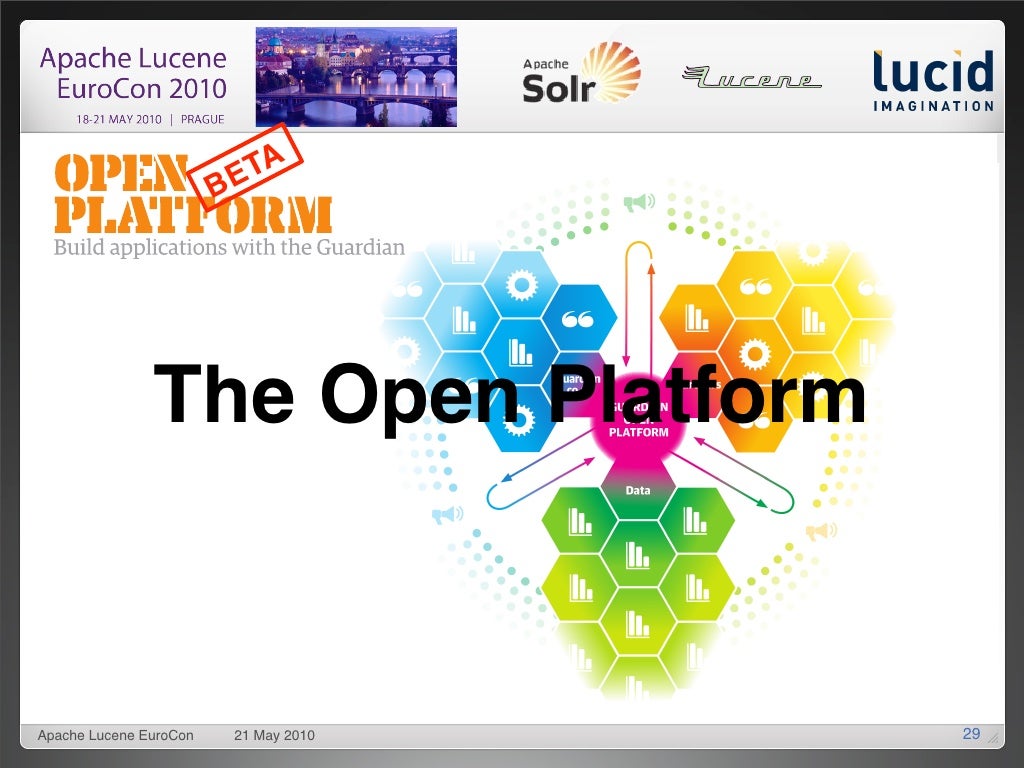Click '18-21 MAY 2010 | PRAGUE' text
The width and height of the screenshot is (1024, 768).
pyautogui.click(x=150, y=120)
